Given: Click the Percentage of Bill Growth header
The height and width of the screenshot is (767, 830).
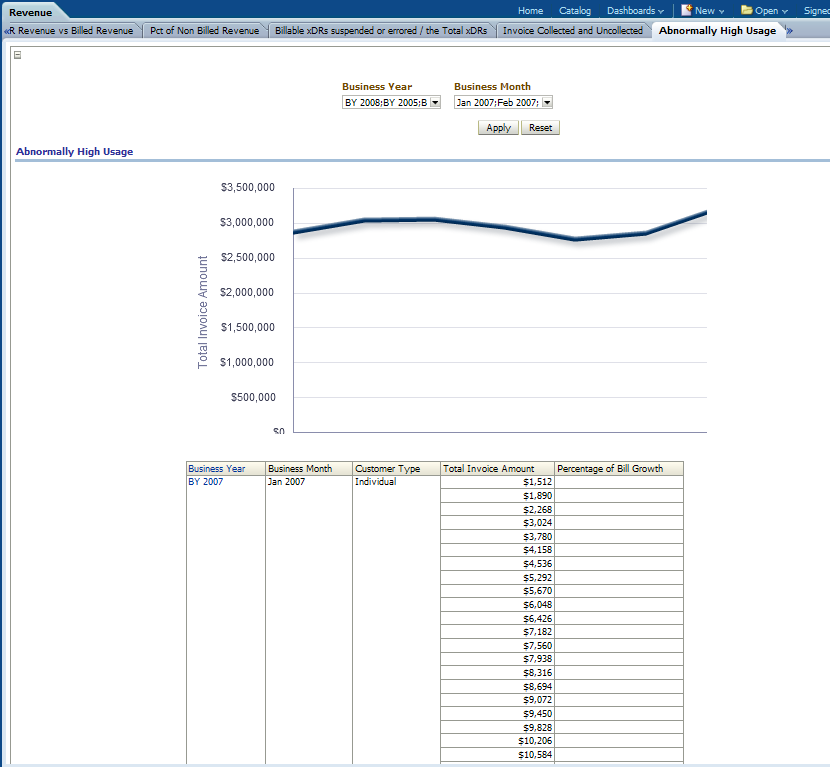Looking at the screenshot, I should coord(610,468).
